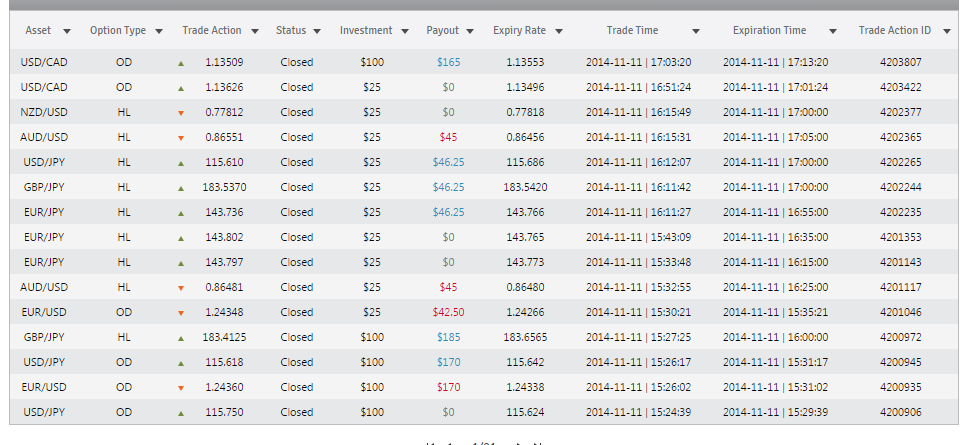The width and height of the screenshot is (977, 445).
Task: Click green up arrow beside 183.5370
Action: (181, 188)
